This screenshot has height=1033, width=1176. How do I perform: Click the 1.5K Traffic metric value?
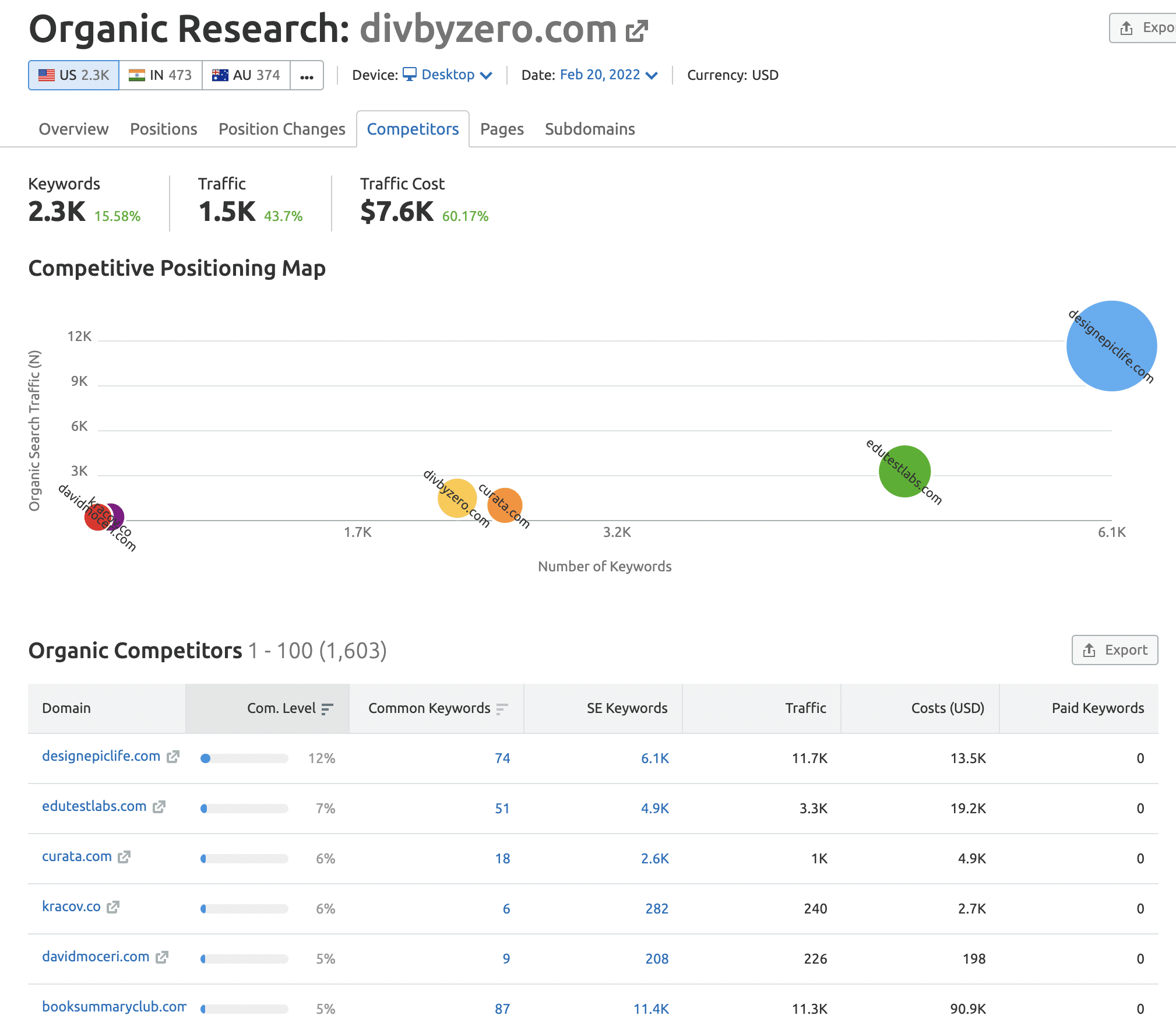click(x=227, y=212)
